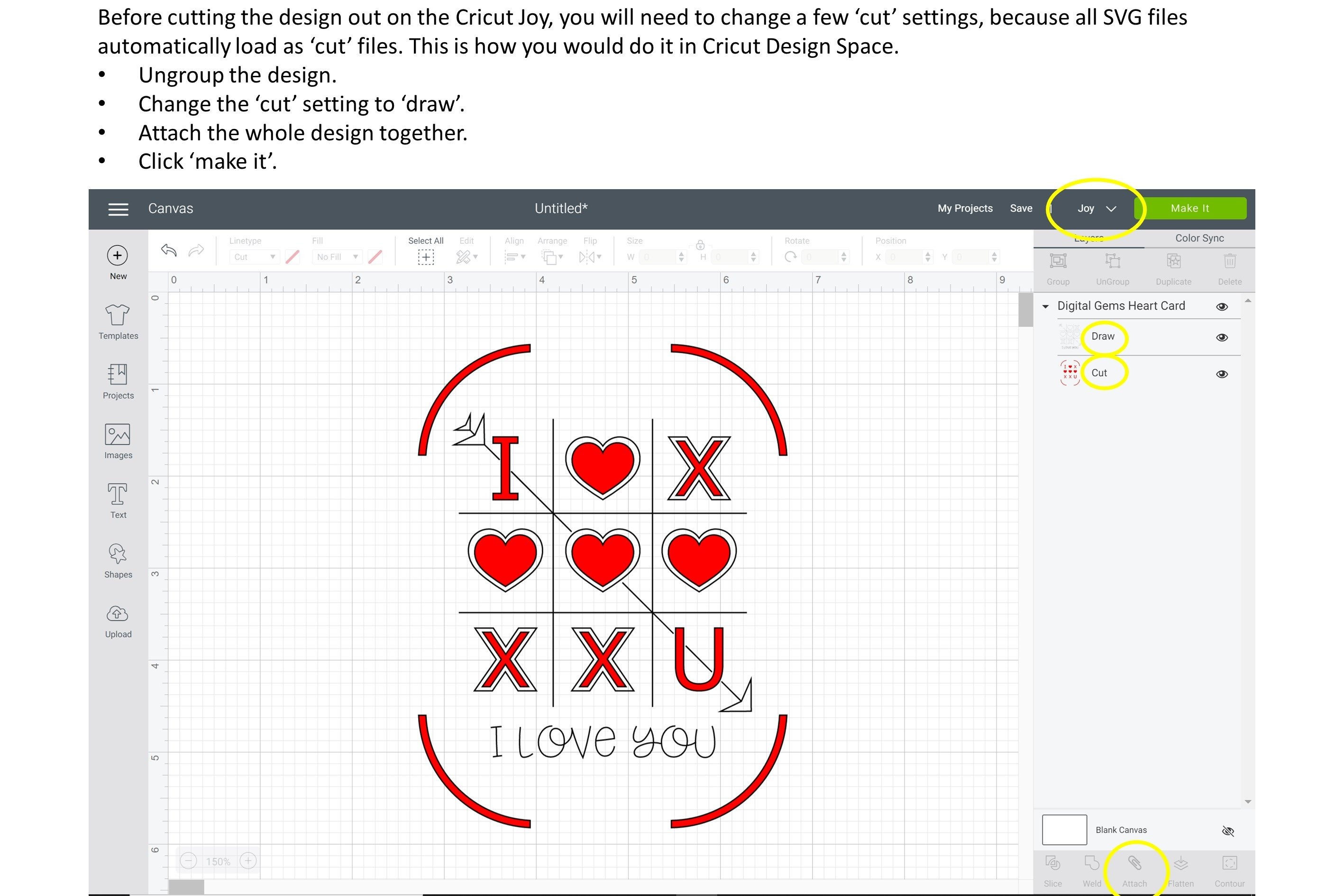Click the width input field in Size section
This screenshot has height=896, width=1344.
click(x=657, y=256)
